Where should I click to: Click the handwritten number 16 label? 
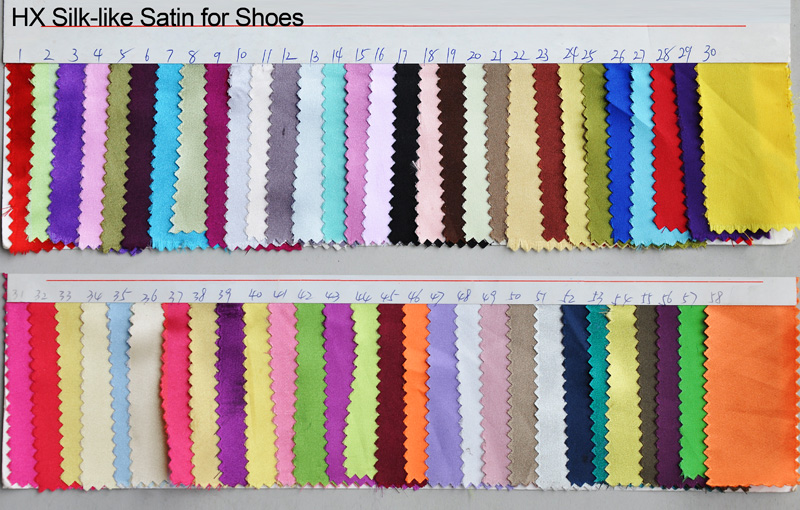(380, 55)
